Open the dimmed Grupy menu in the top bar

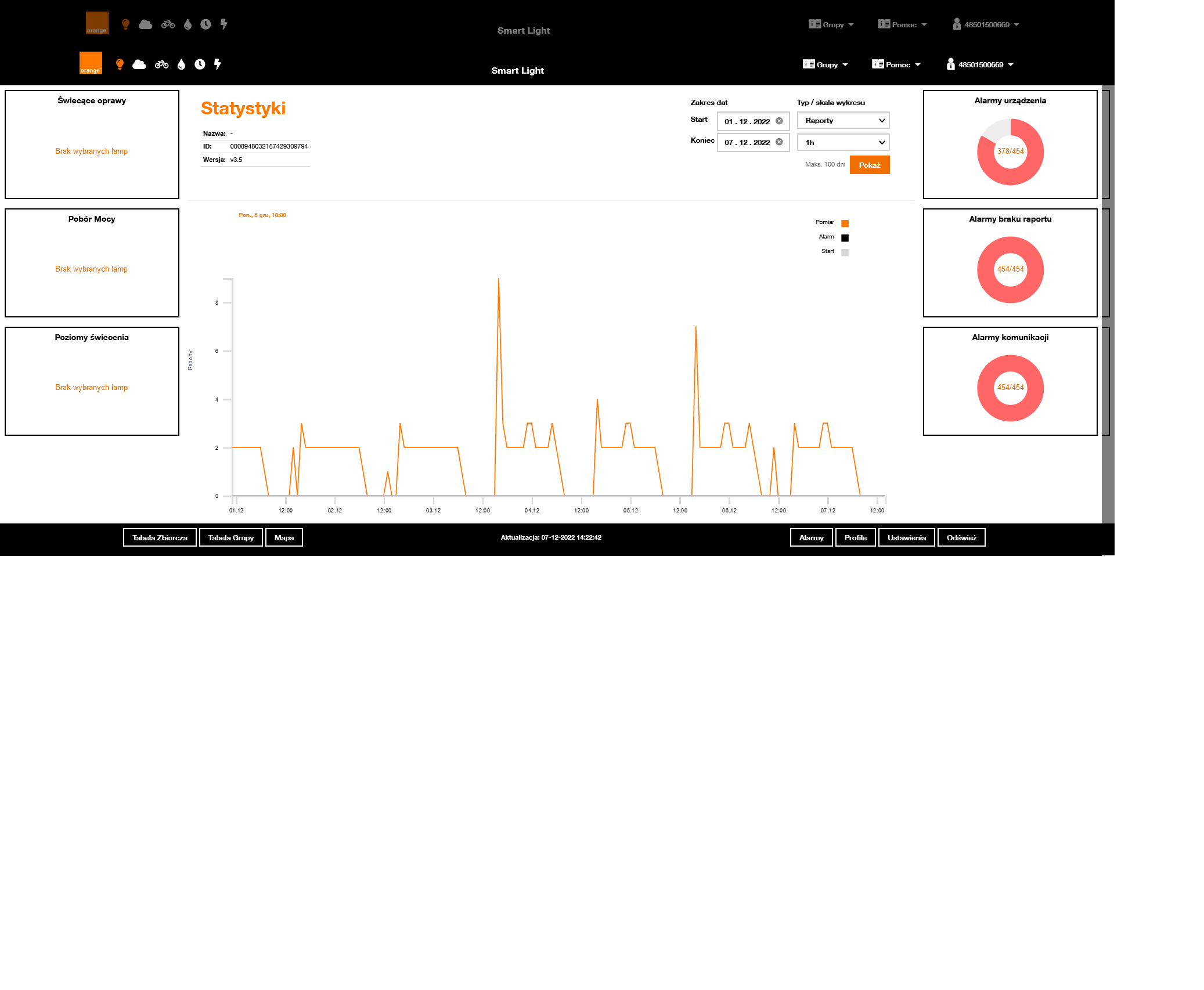click(x=831, y=24)
